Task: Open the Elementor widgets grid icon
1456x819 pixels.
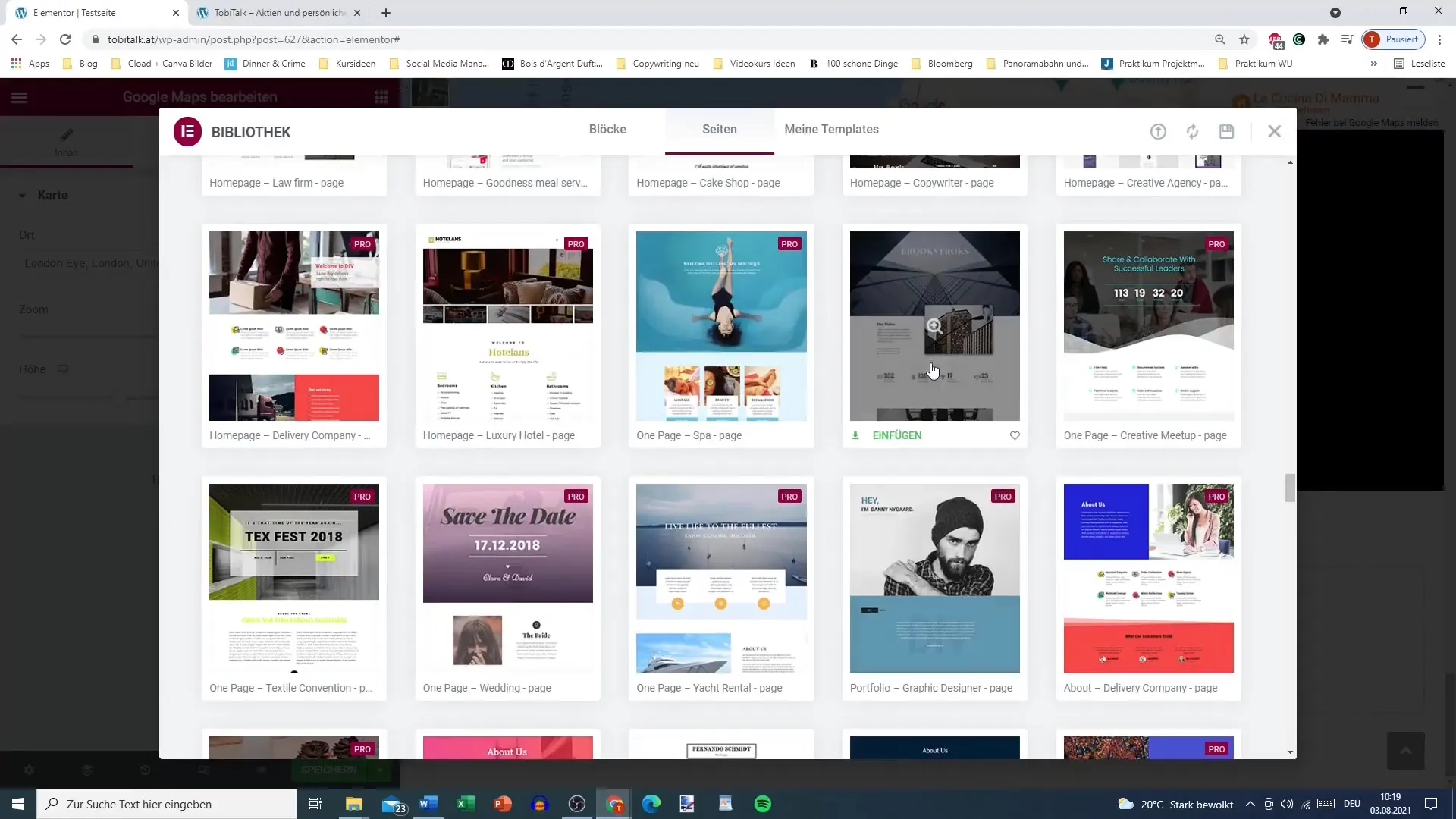Action: [x=381, y=97]
